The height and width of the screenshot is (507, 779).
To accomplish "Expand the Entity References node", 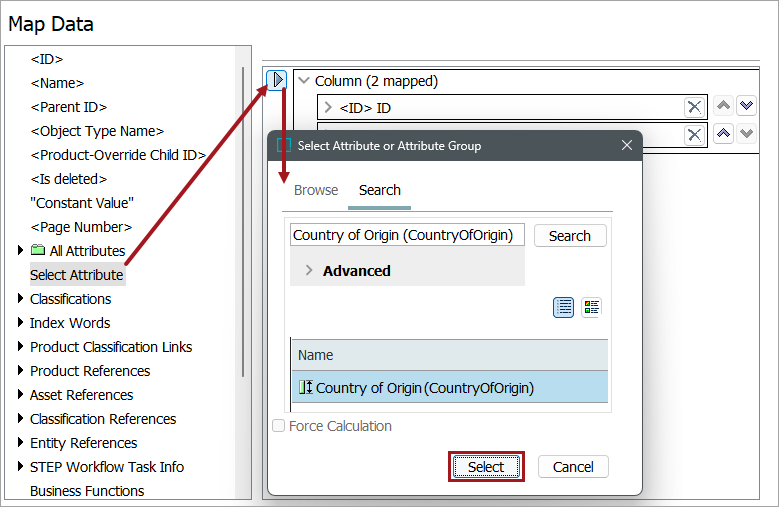I will [x=20, y=442].
